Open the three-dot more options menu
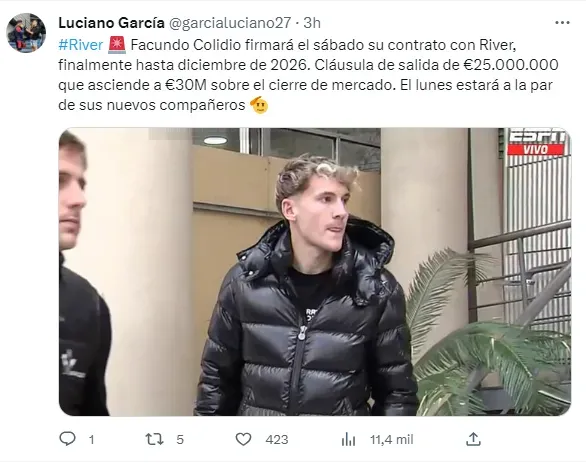586x465 pixels. click(562, 23)
